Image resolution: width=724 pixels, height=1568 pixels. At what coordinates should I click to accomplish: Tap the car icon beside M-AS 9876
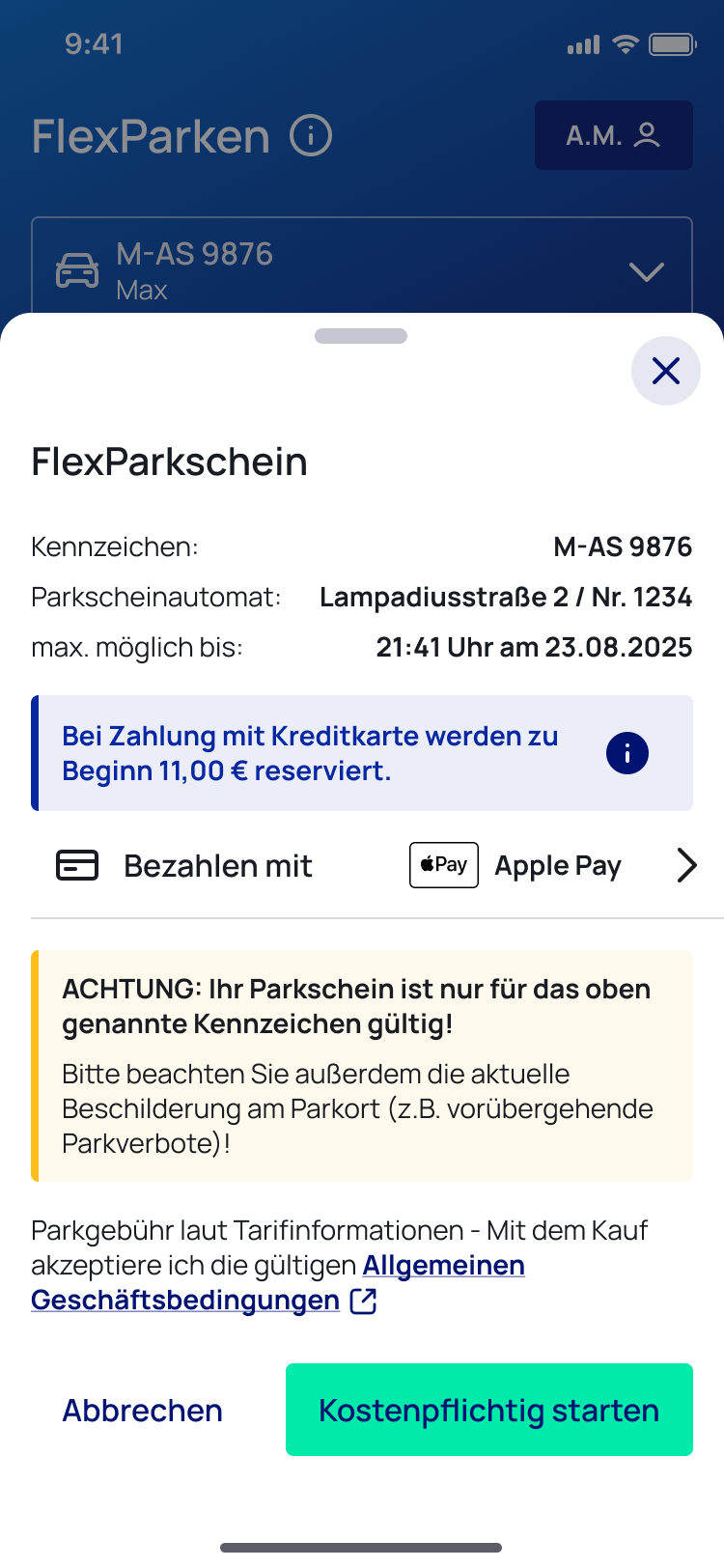[x=77, y=271]
